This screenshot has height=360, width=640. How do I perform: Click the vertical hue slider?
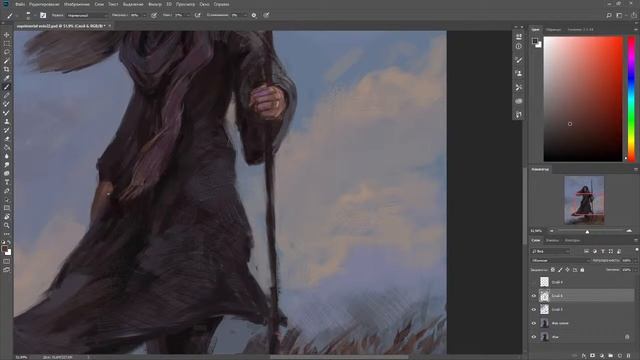631,99
